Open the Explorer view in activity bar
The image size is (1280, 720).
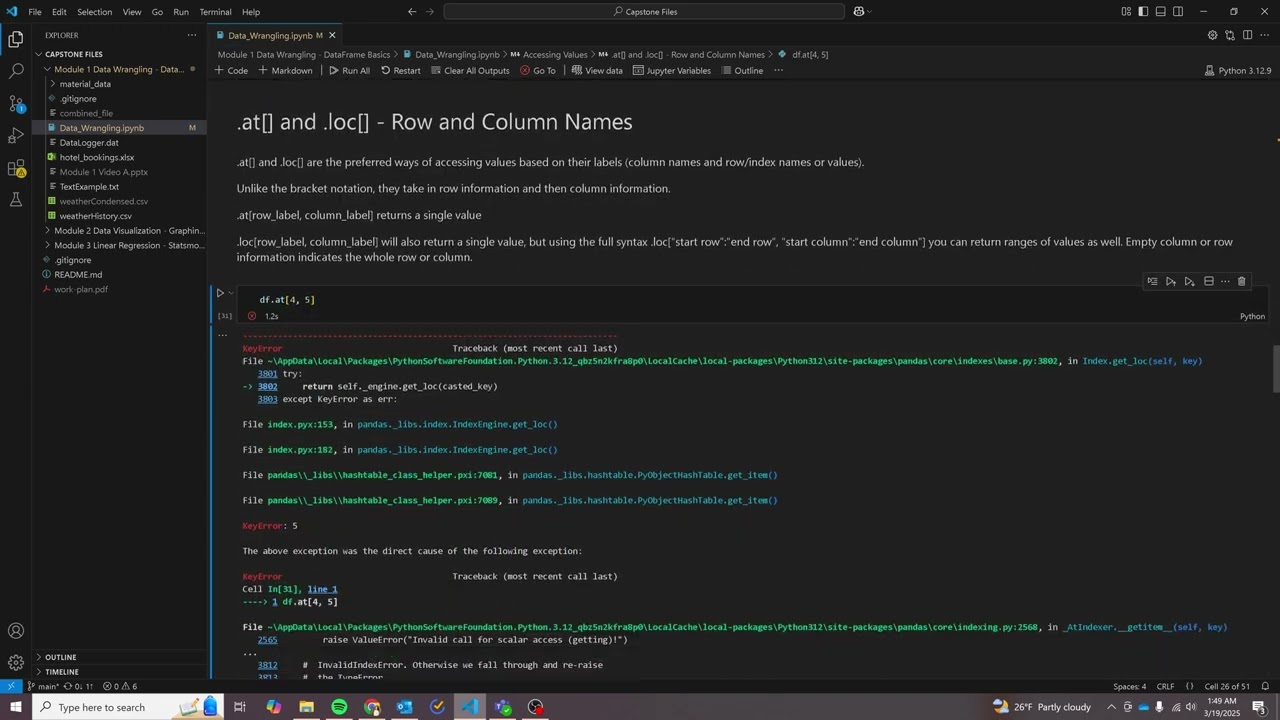(16, 40)
